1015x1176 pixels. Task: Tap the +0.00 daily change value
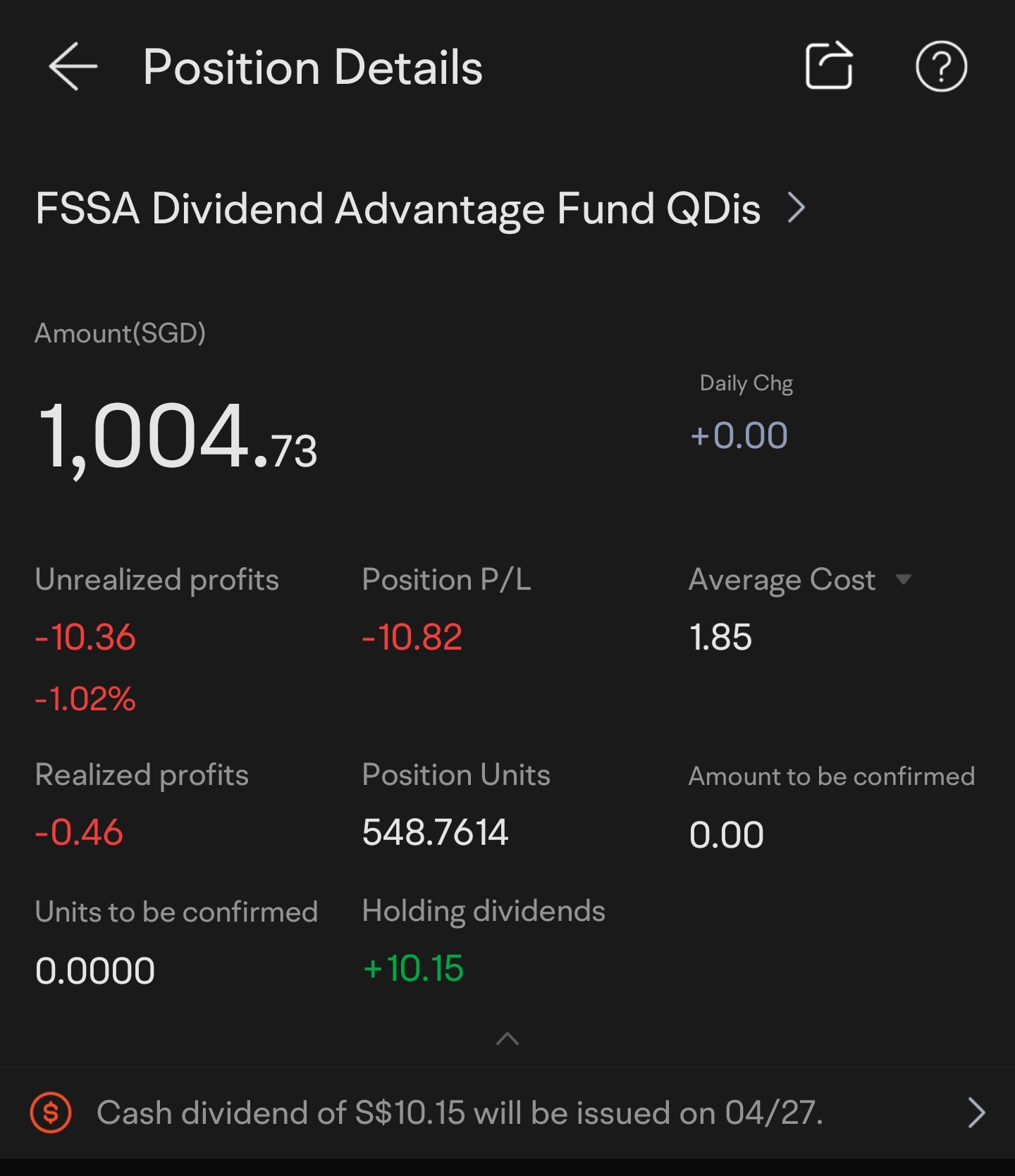coord(739,435)
